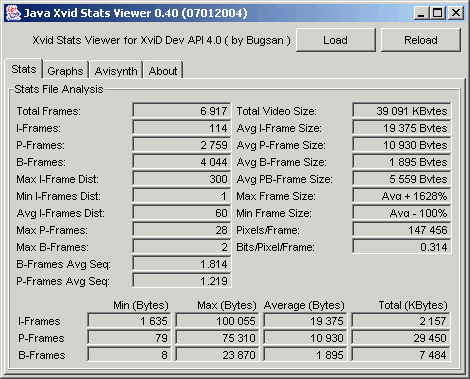Click the Avg B-Frame Size field 1 895 Bytes
Screen dimensions: 470x379
click(402, 162)
